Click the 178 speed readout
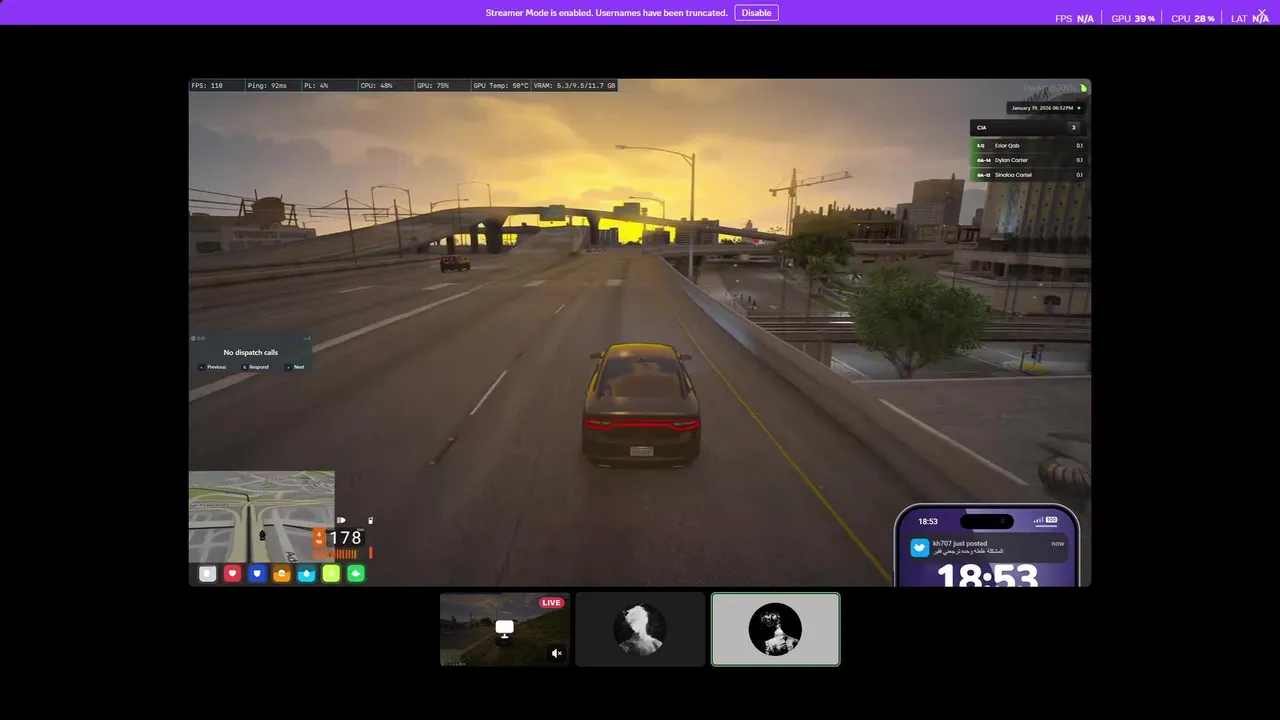The height and width of the screenshot is (720, 1280). coord(345,538)
